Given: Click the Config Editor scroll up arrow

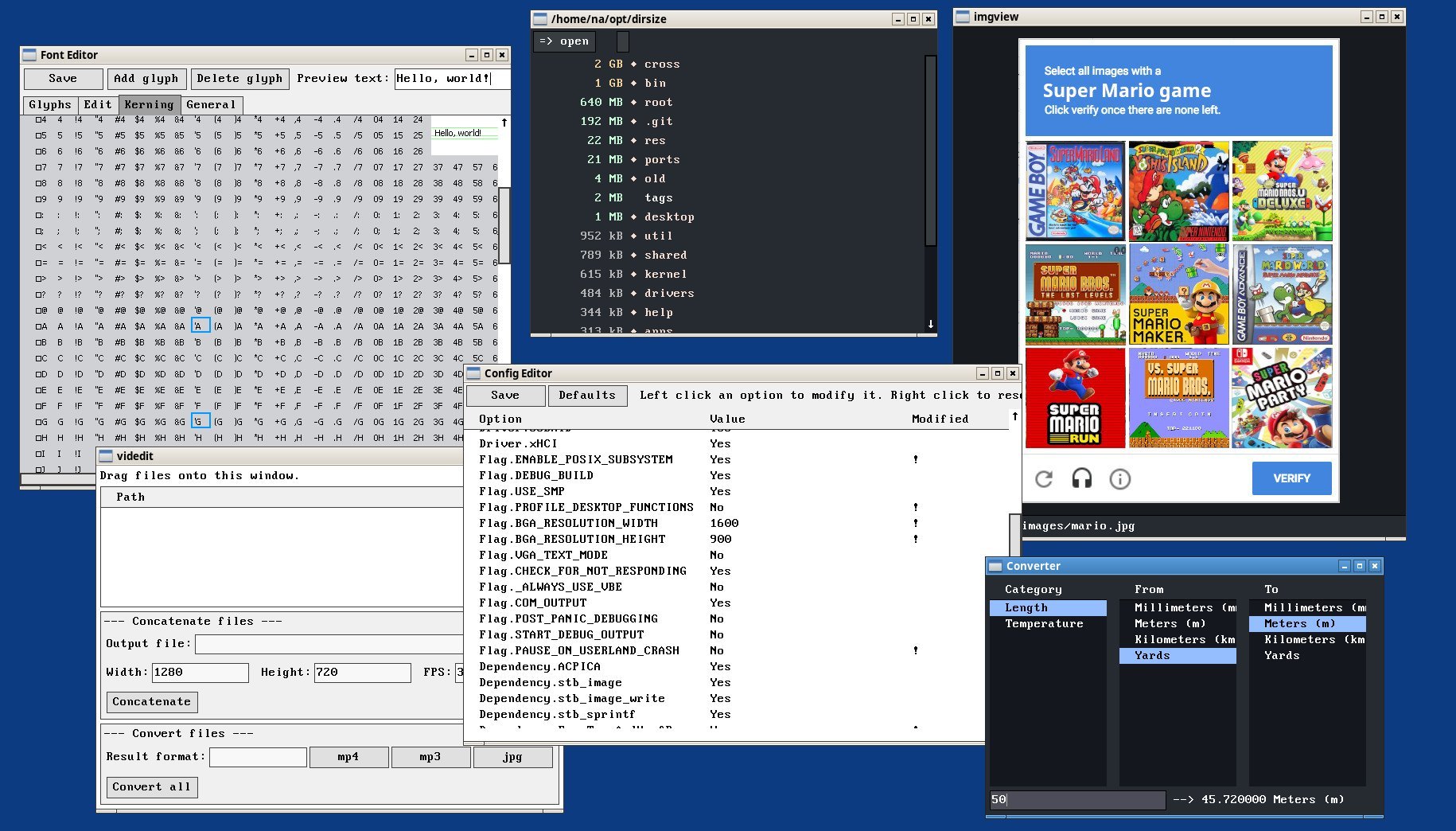Looking at the screenshot, I should 1014,416.
